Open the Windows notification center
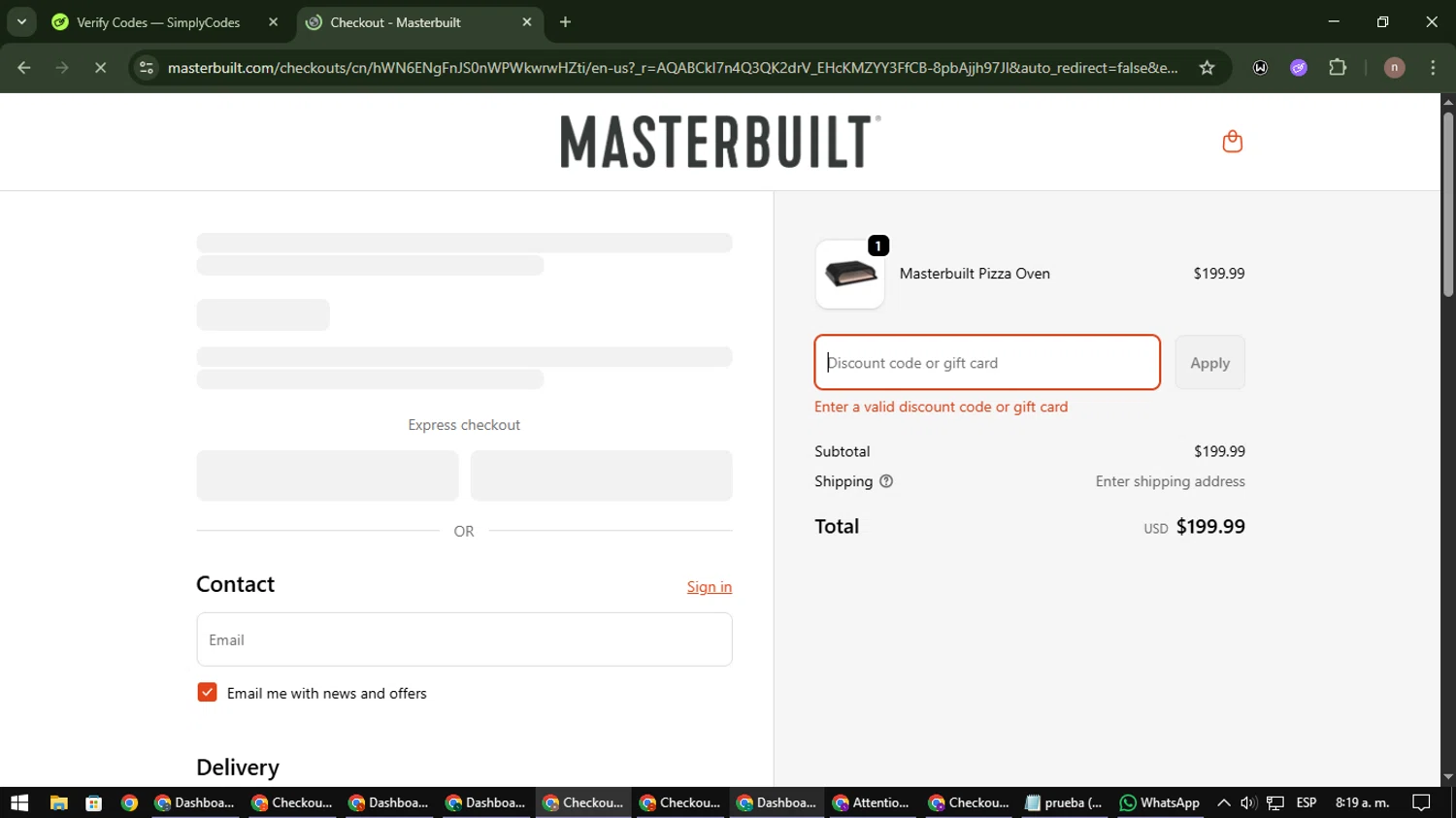1456x818 pixels. tap(1421, 802)
